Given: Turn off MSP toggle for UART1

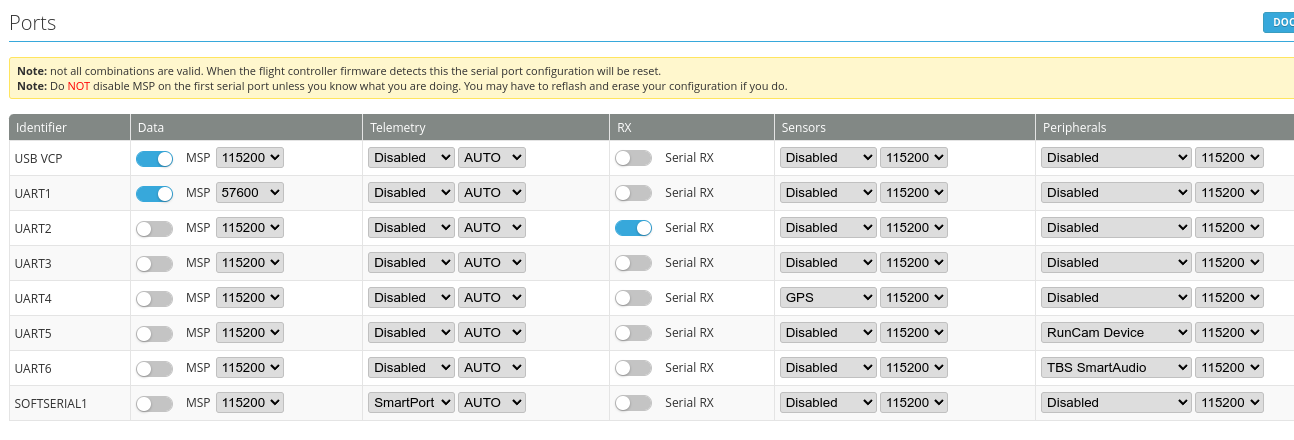Looking at the screenshot, I should (154, 193).
